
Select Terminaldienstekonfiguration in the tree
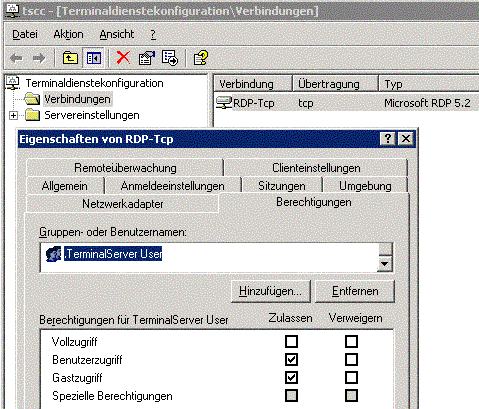tap(94, 83)
